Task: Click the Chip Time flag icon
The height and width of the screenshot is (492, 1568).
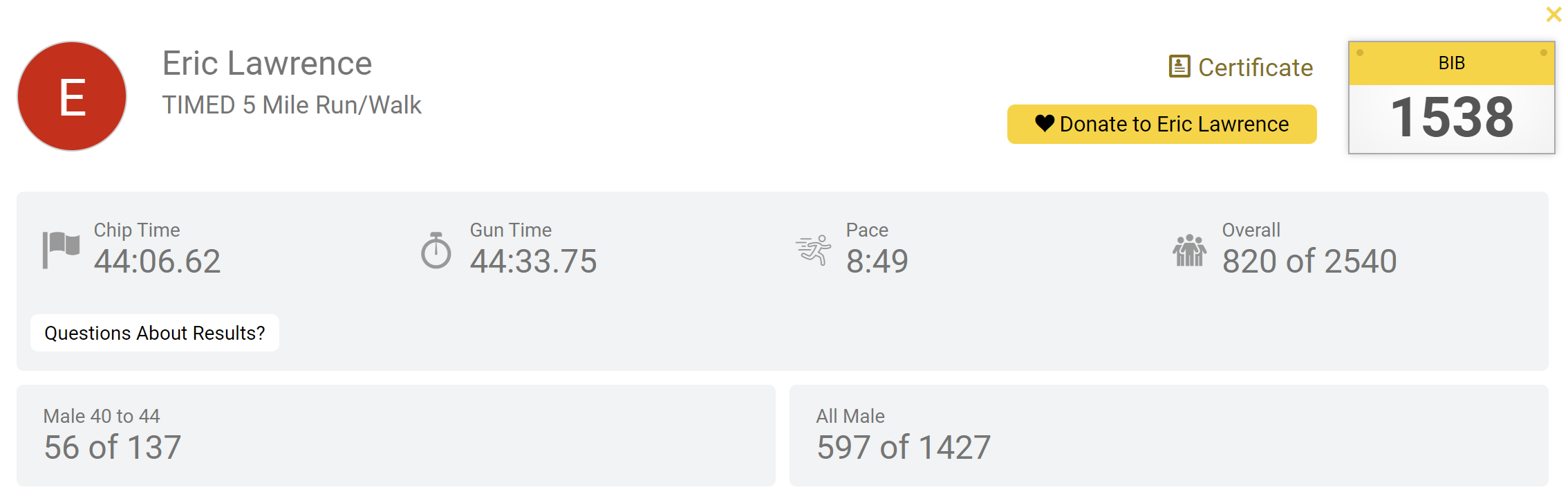Action: (61, 249)
